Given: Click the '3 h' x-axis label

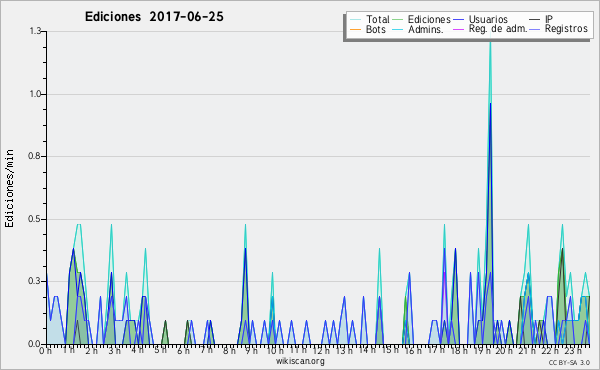Looking at the screenshot, I should tap(114, 351).
